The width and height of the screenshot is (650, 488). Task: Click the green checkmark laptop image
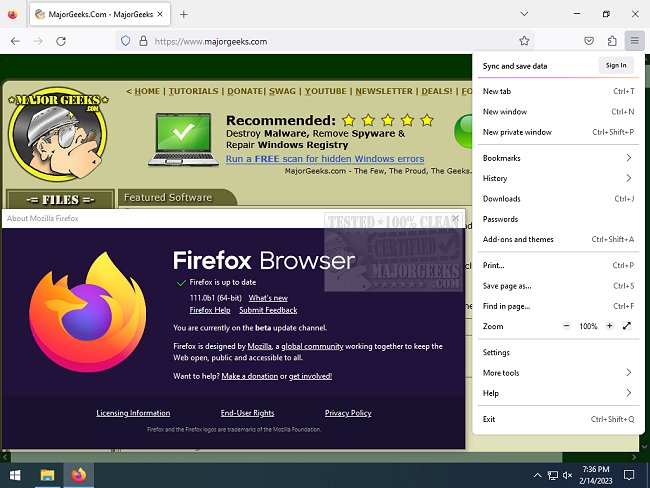tap(184, 139)
